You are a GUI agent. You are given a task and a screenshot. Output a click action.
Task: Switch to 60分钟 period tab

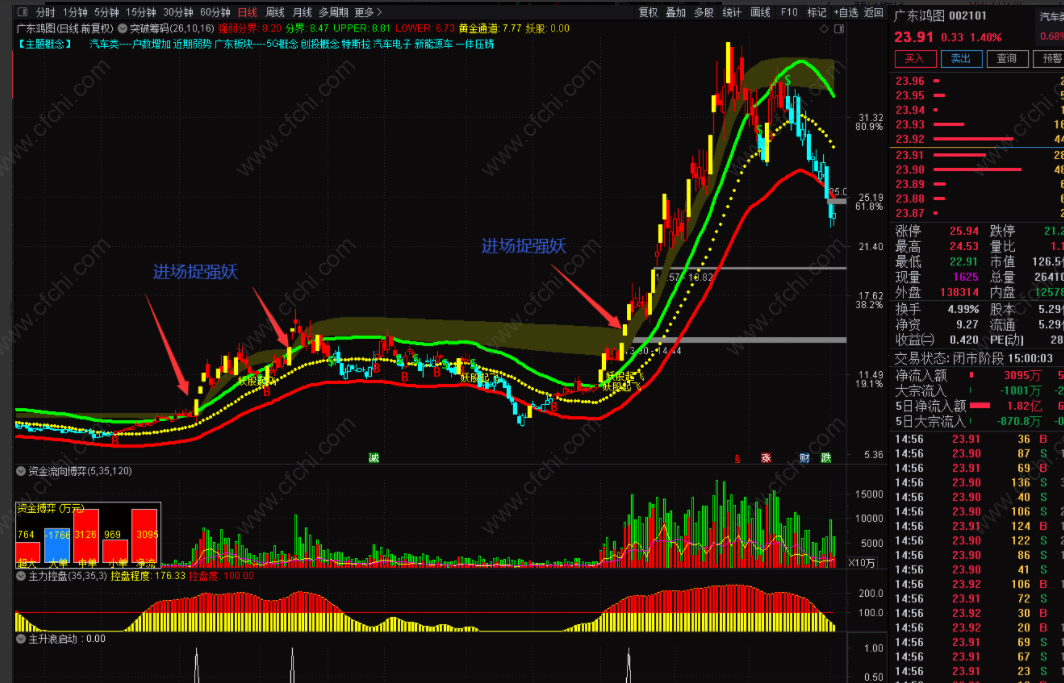[215, 12]
